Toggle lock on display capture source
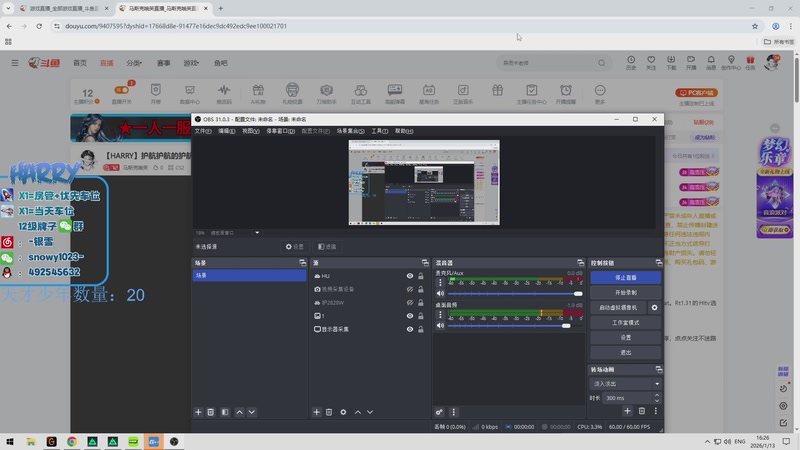800x450 pixels. (421, 329)
